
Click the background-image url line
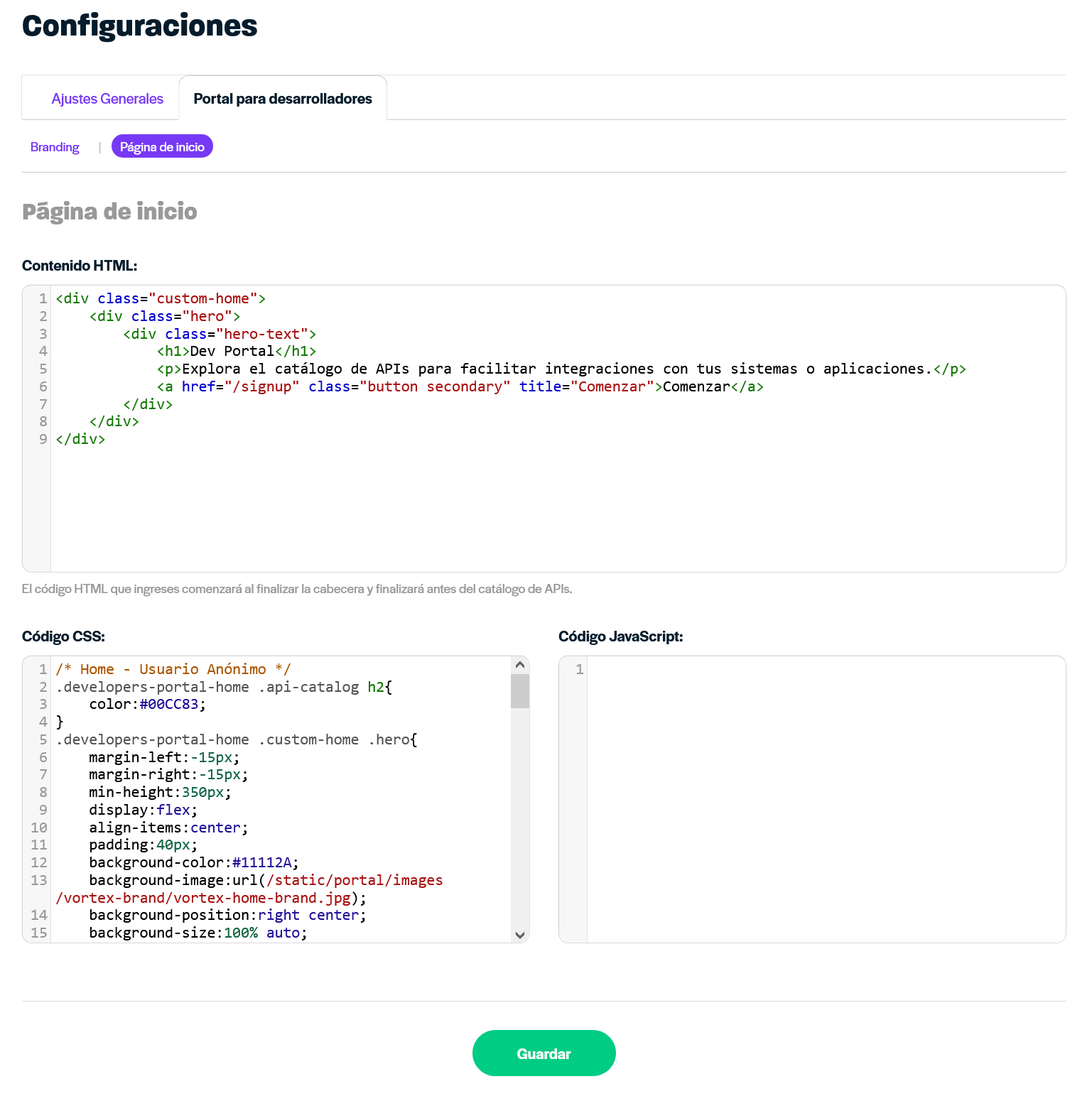[x=266, y=880]
